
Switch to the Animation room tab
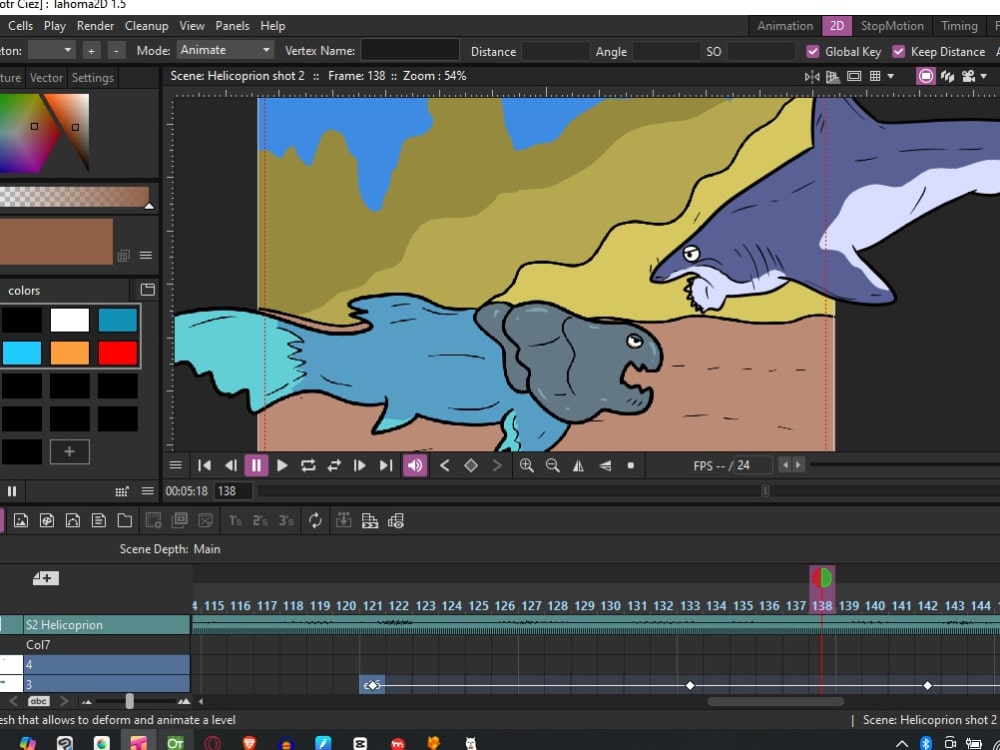pos(785,26)
